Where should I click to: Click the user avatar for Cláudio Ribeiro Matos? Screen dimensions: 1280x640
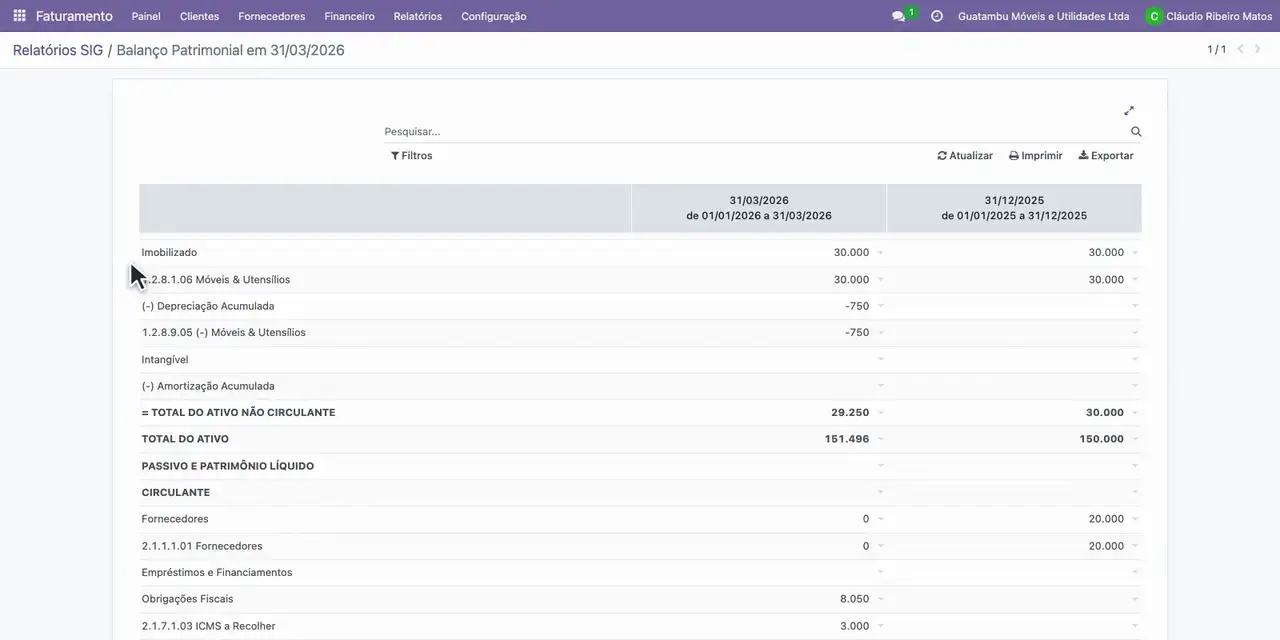tap(1154, 16)
